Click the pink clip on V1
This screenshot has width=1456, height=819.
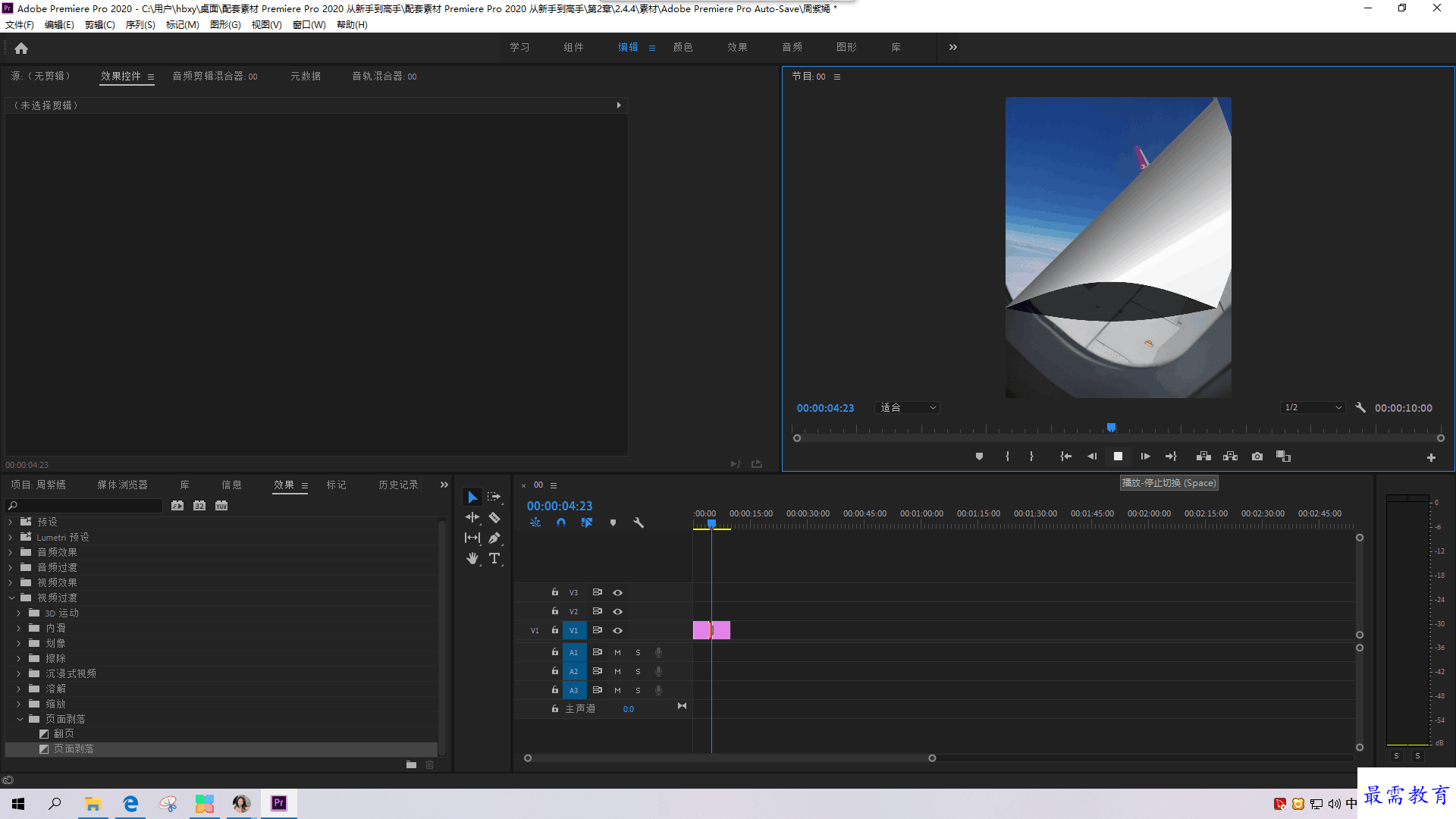712,630
